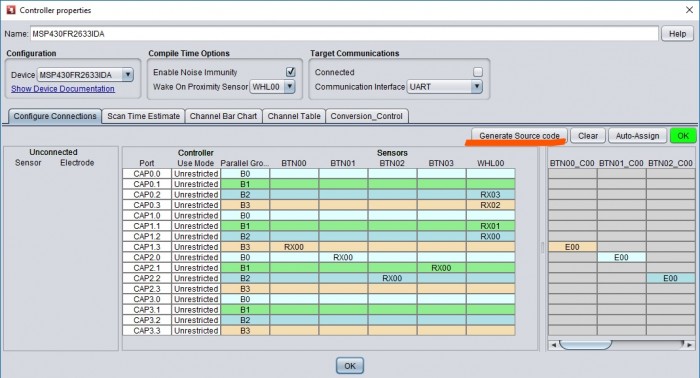This screenshot has height=378, width=700.
Task: Select port cell CAP1.3
Action: (147, 247)
